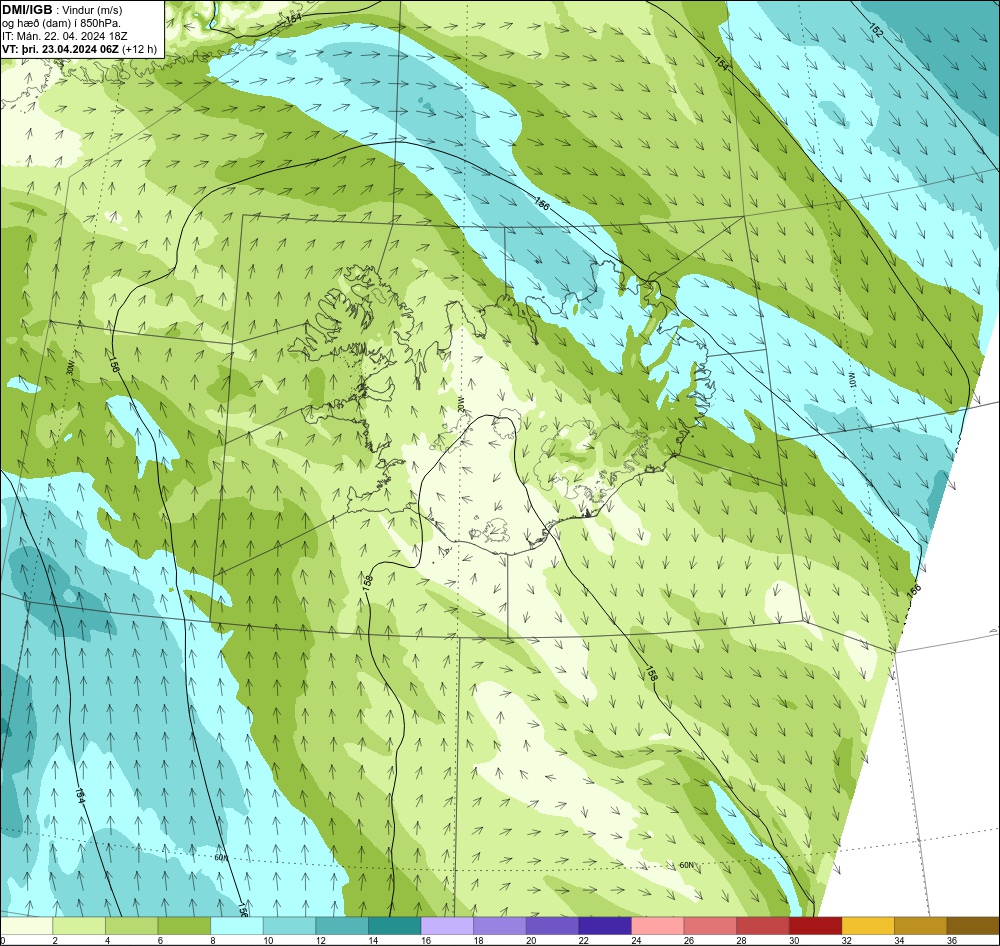Viewport: 1000px width, 946px height.
Task: Click the pale cream 0–2 m/s legend swatch
Action: point(26,926)
